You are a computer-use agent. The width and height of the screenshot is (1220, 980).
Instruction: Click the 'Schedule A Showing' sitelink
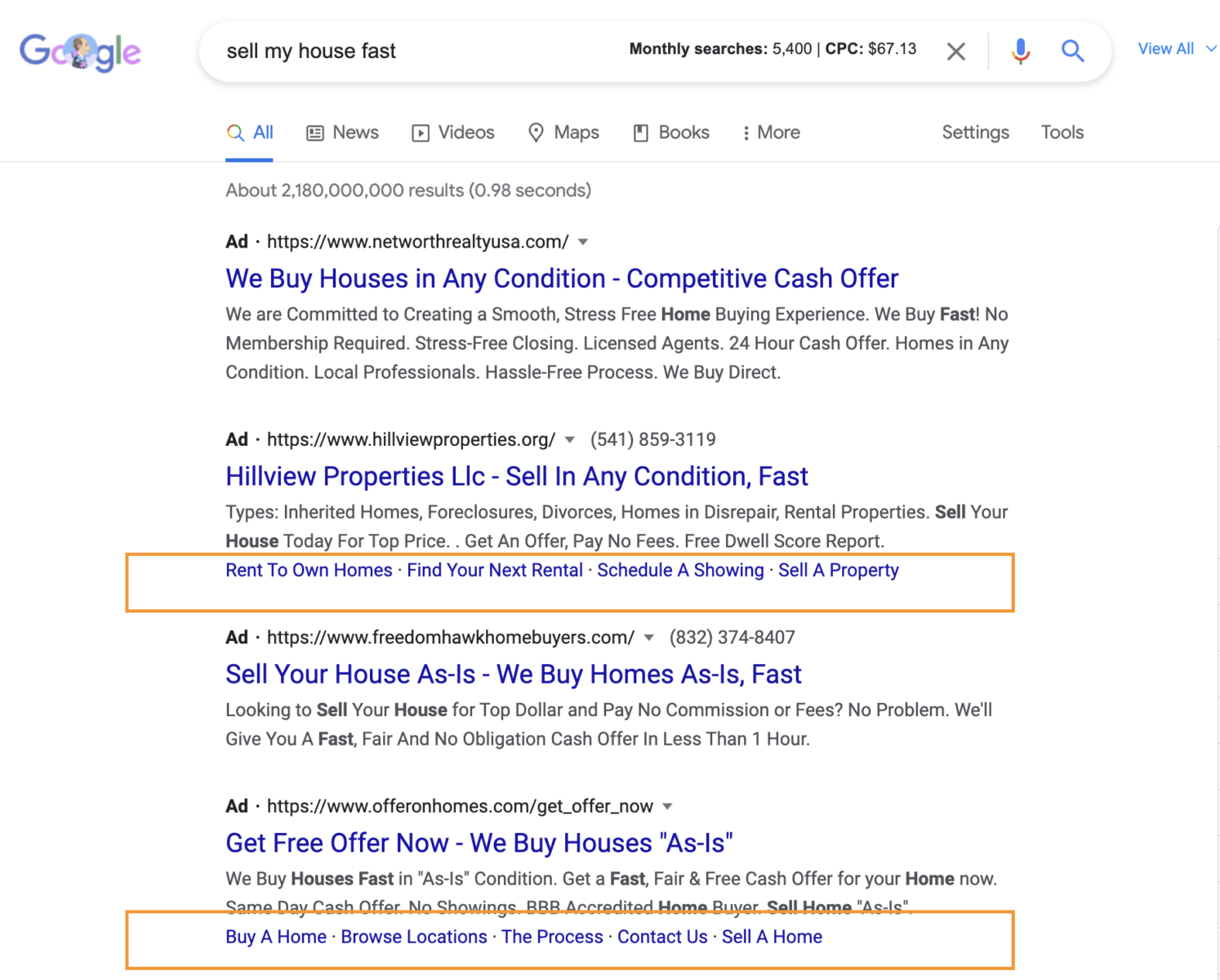click(x=680, y=570)
